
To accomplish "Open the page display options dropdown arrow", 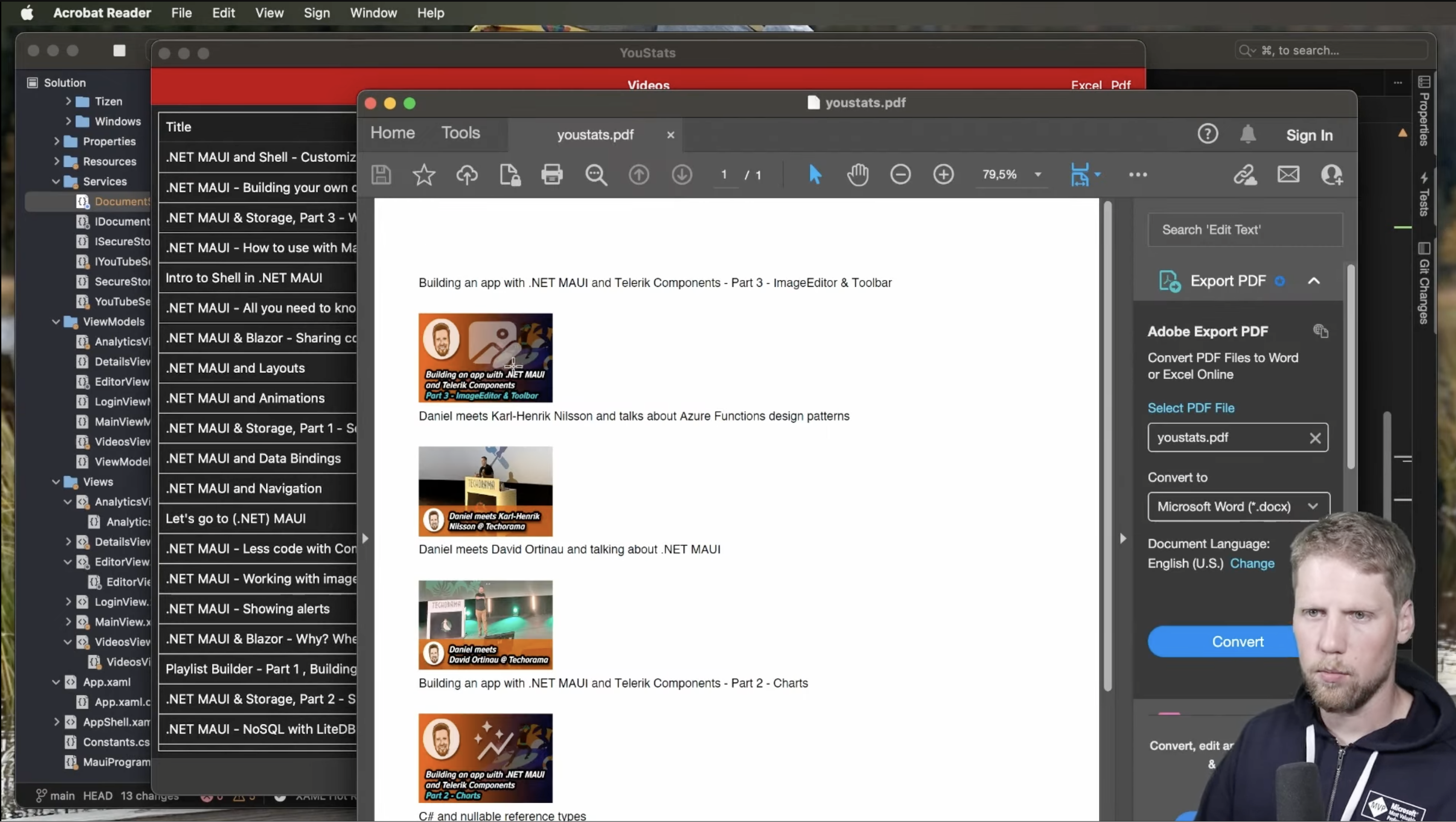I will [x=1098, y=175].
